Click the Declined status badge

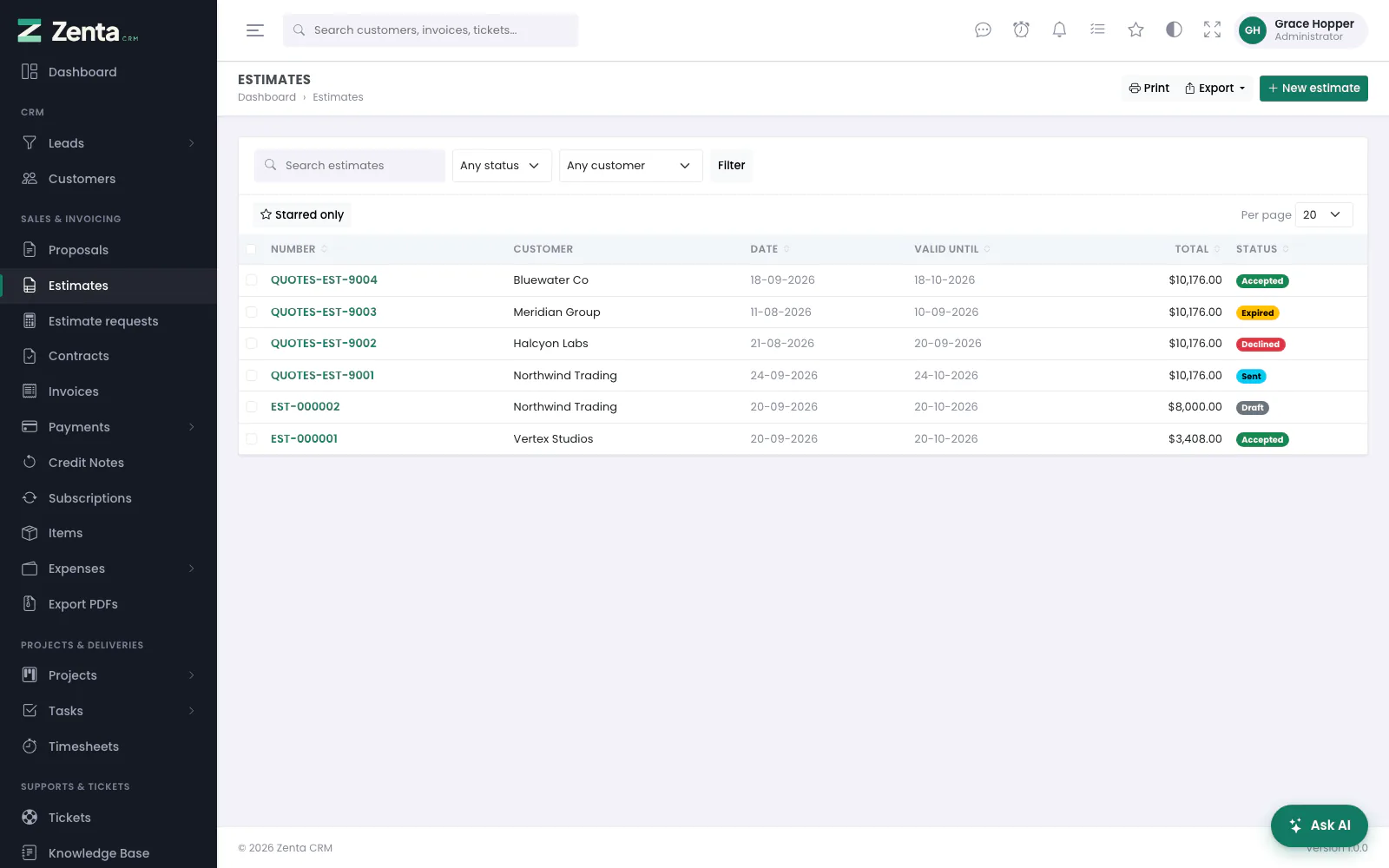tap(1261, 345)
